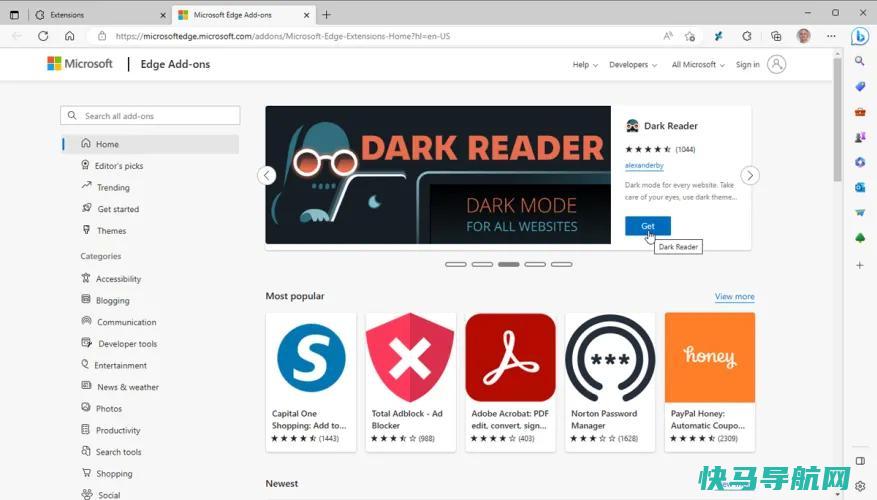Screen dimensions: 877x500
Task: Open the sidebar tools briefcase icon
Action: [860, 112]
